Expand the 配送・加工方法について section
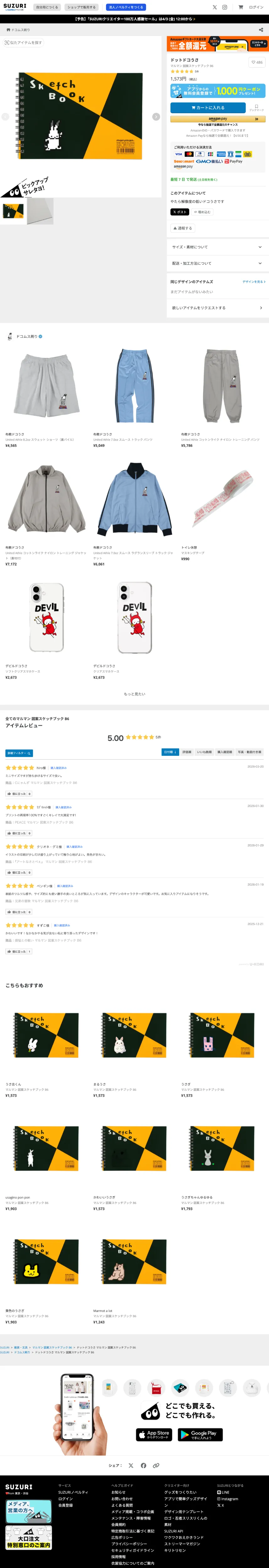Screen dimensions: 269x1568 pos(217,263)
